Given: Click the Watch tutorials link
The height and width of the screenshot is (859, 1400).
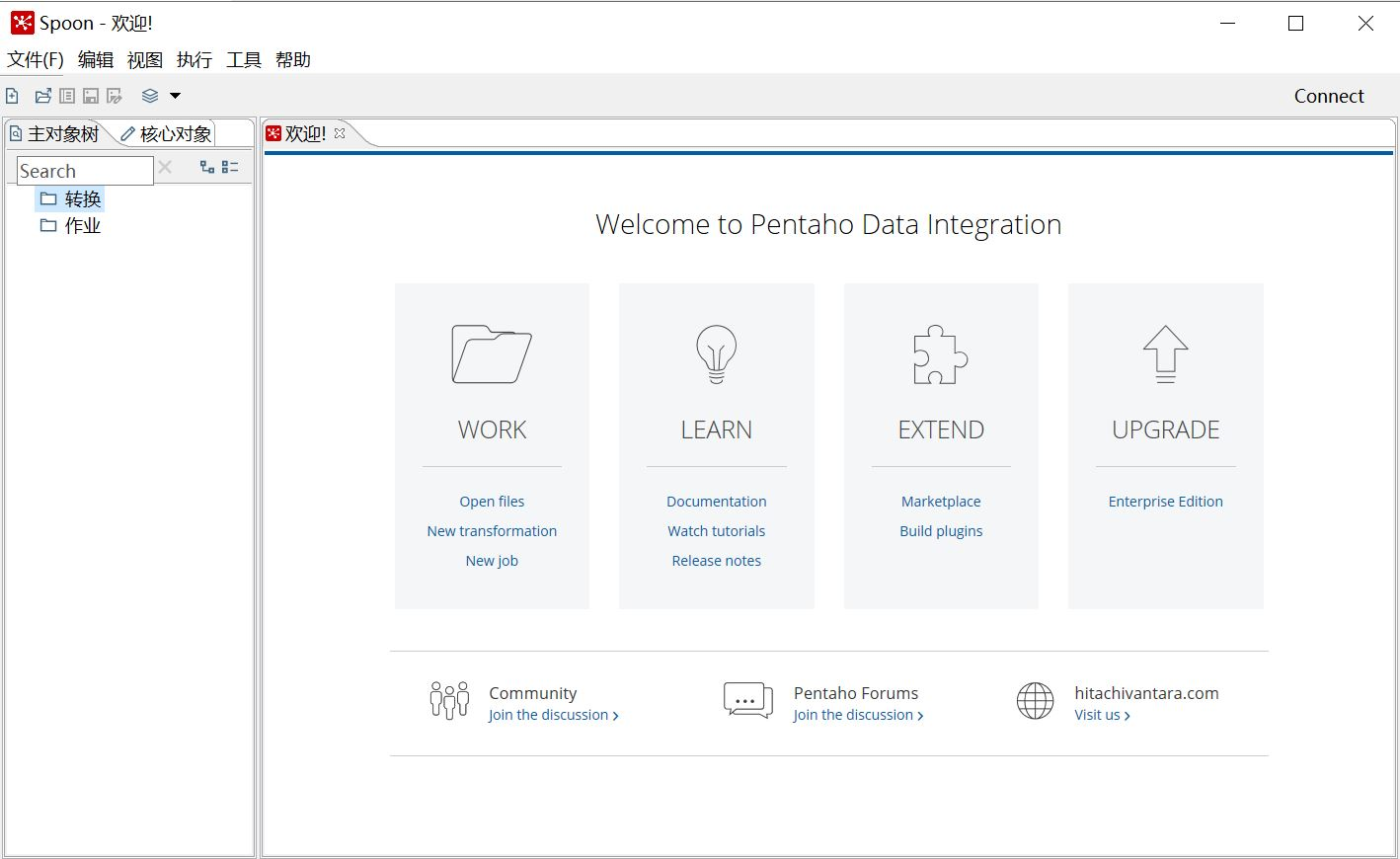Looking at the screenshot, I should coord(717,531).
